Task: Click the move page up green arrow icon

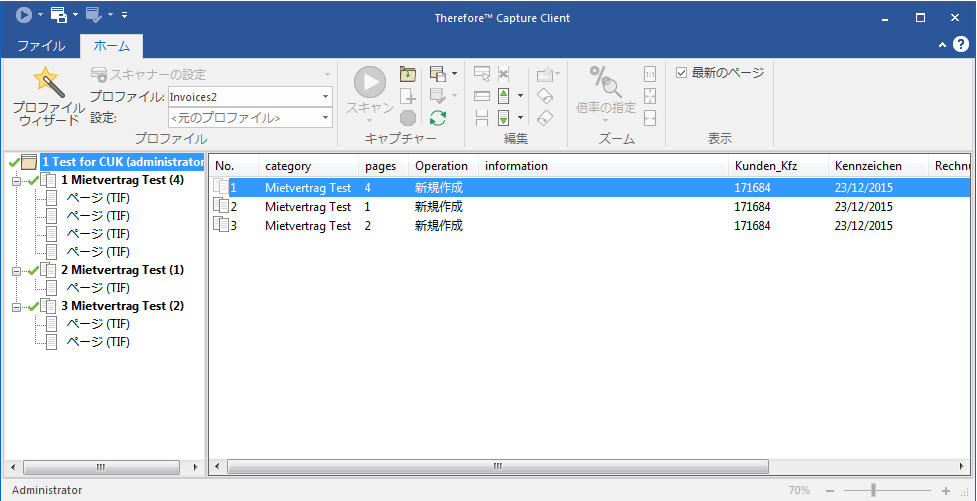Action: pyautogui.click(x=503, y=96)
